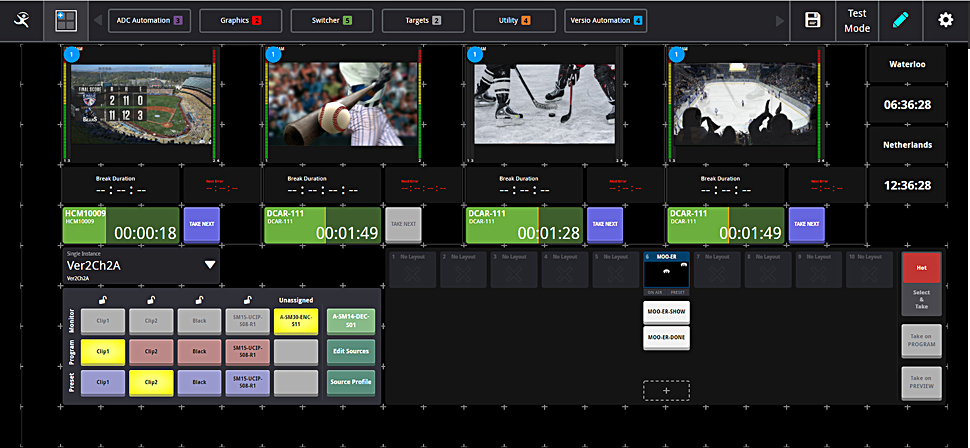The height and width of the screenshot is (448, 970).
Task: Click the save disk icon
Action: pyautogui.click(x=813, y=20)
